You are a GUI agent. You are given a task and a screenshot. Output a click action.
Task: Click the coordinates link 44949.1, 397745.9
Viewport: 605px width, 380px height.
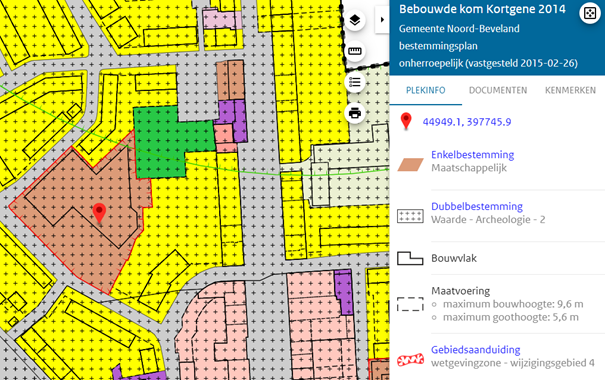(x=467, y=122)
